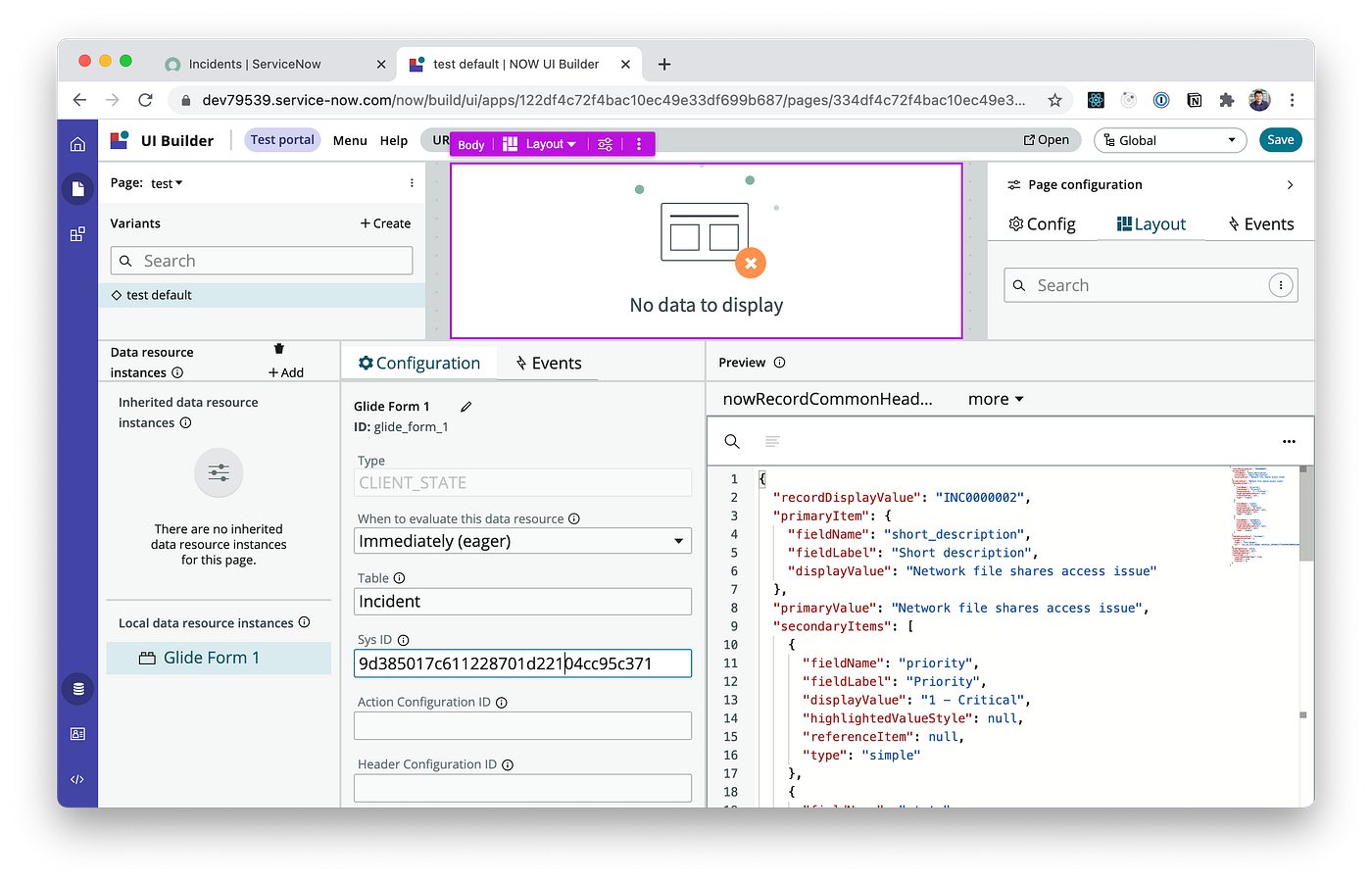Viewport: 1372px width, 883px height.
Task: Click the ServiceNow UI Builder logo
Action: pyautogui.click(x=120, y=140)
